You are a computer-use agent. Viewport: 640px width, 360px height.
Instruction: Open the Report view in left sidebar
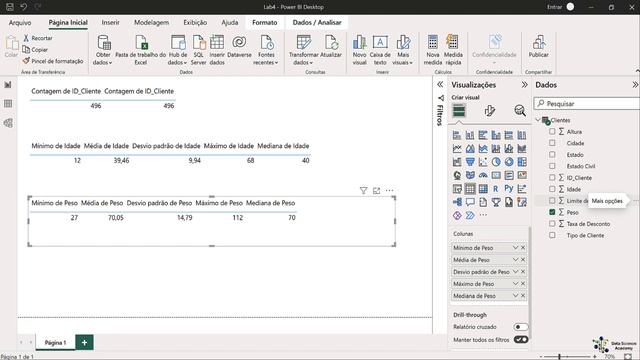[8, 84]
